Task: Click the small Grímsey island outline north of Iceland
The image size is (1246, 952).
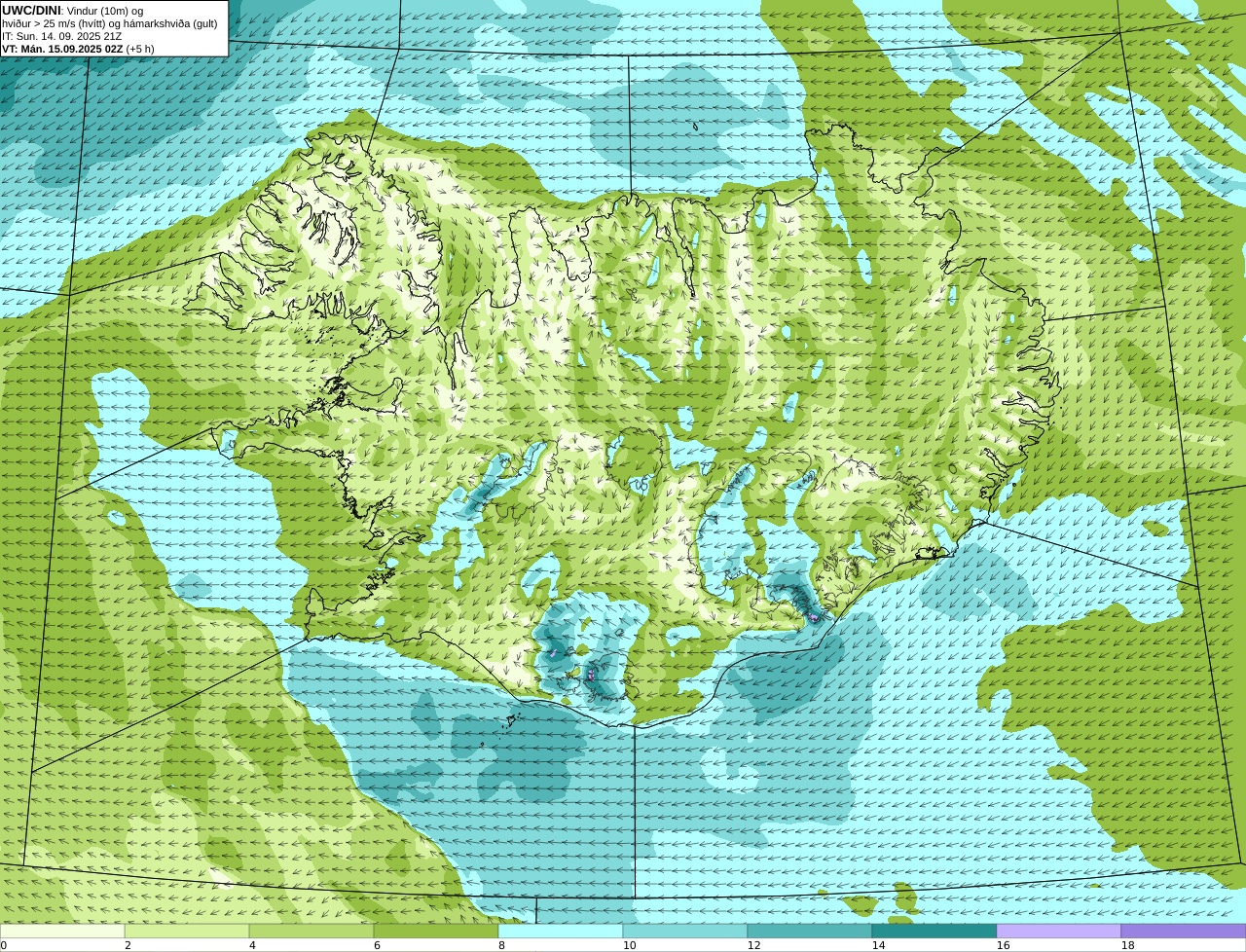Action: 696,126
